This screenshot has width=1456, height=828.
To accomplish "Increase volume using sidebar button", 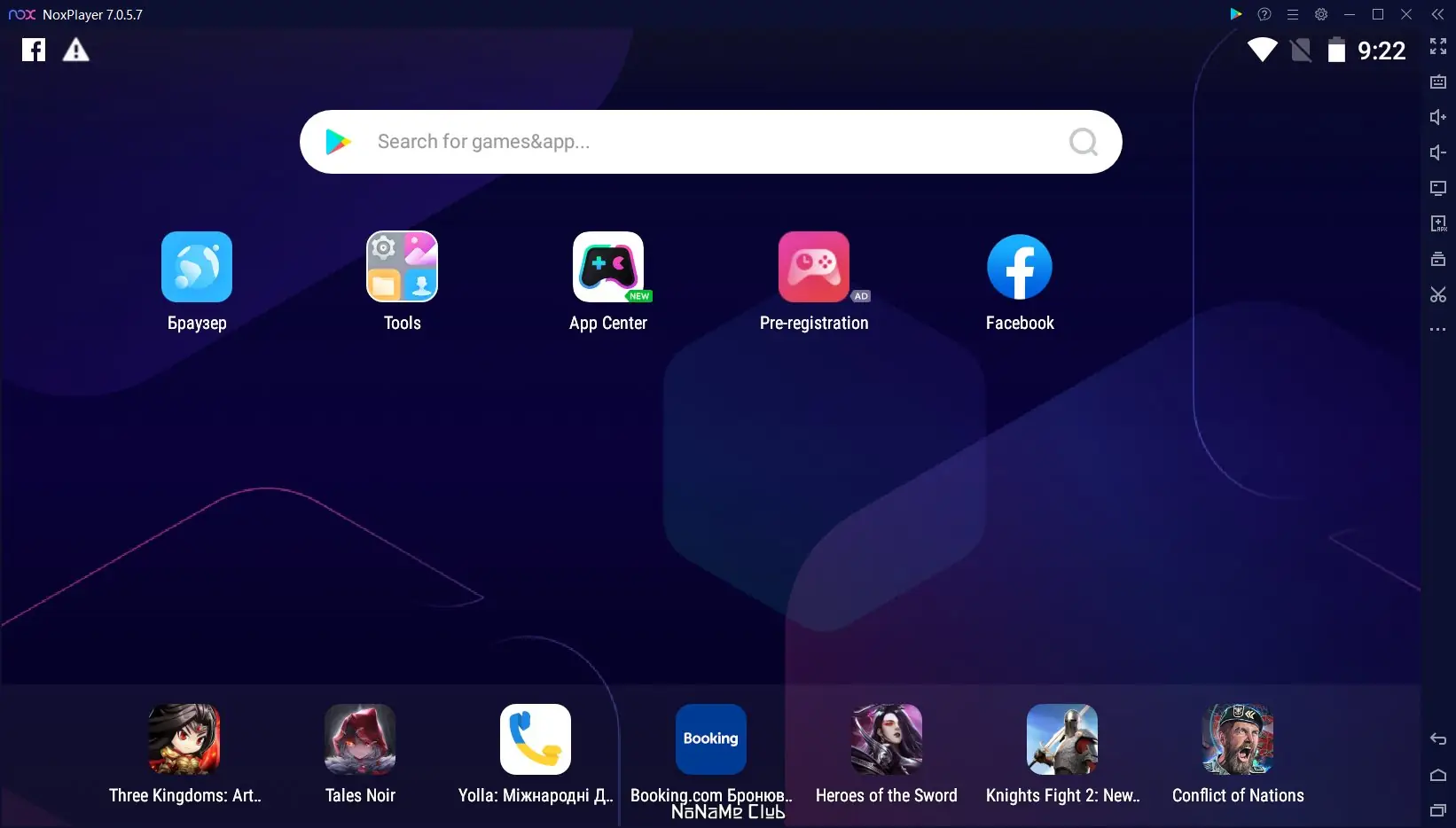I will (x=1438, y=117).
